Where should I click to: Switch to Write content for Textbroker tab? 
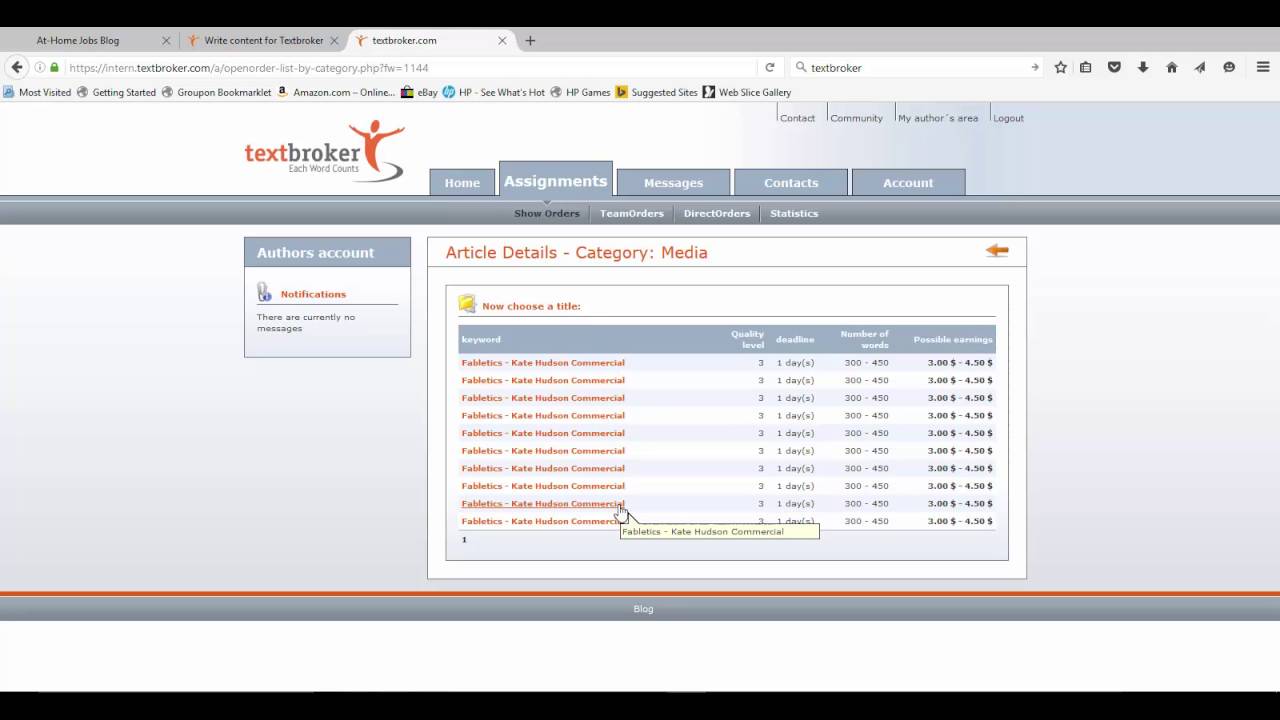pos(263,41)
